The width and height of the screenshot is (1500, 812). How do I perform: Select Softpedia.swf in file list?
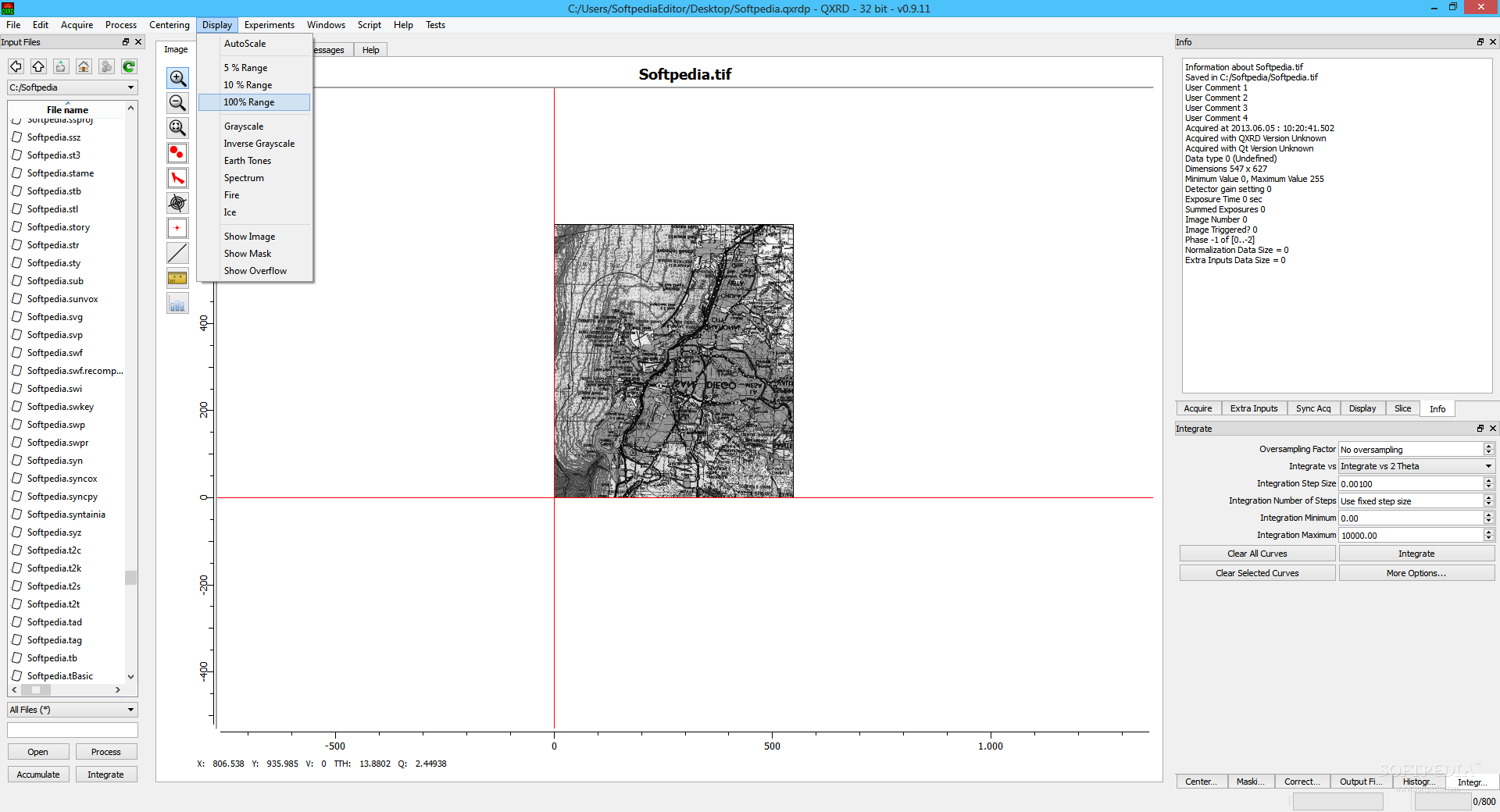click(55, 353)
